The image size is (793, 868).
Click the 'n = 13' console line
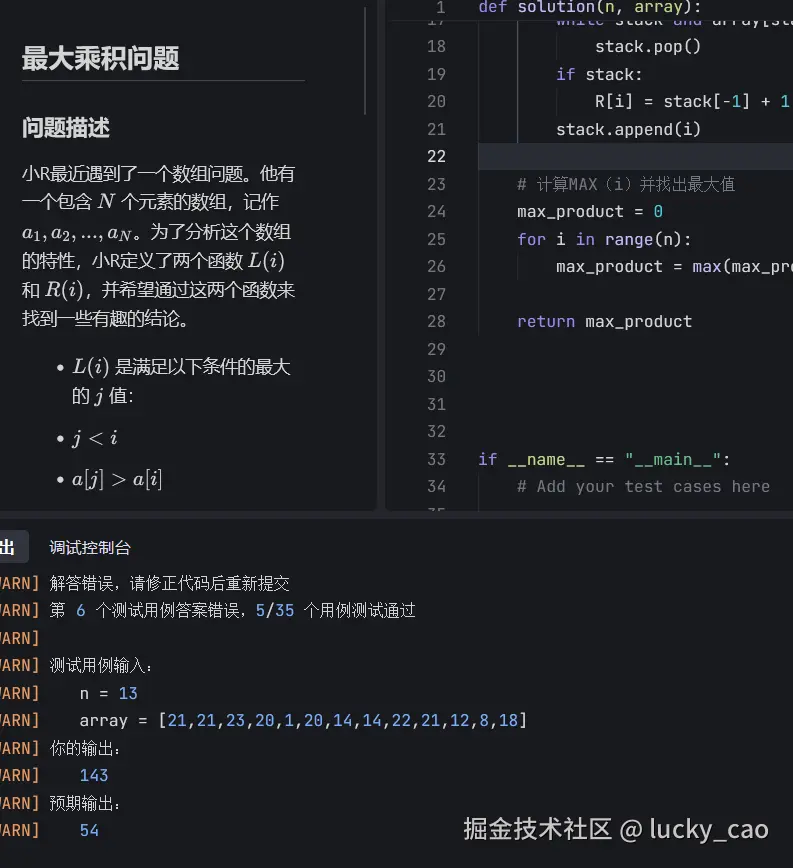click(108, 693)
